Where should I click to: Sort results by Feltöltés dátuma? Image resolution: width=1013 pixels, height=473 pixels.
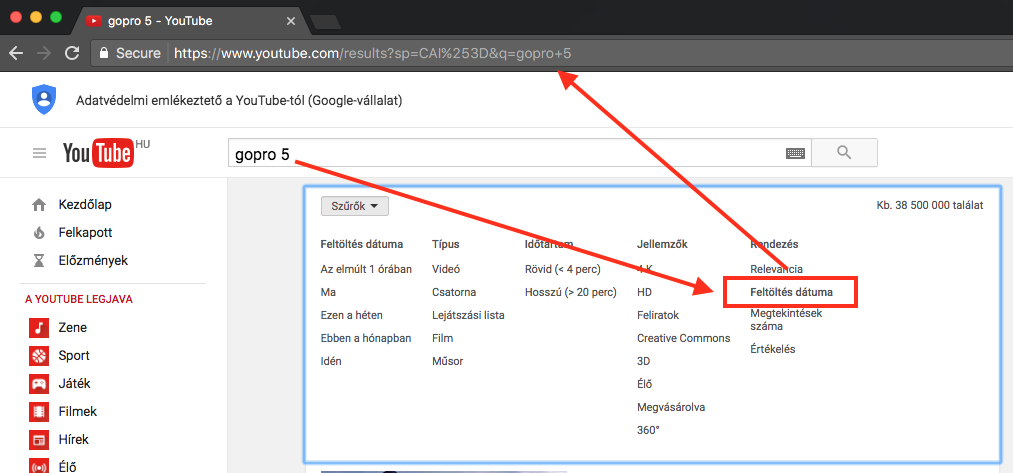pyautogui.click(x=791, y=292)
